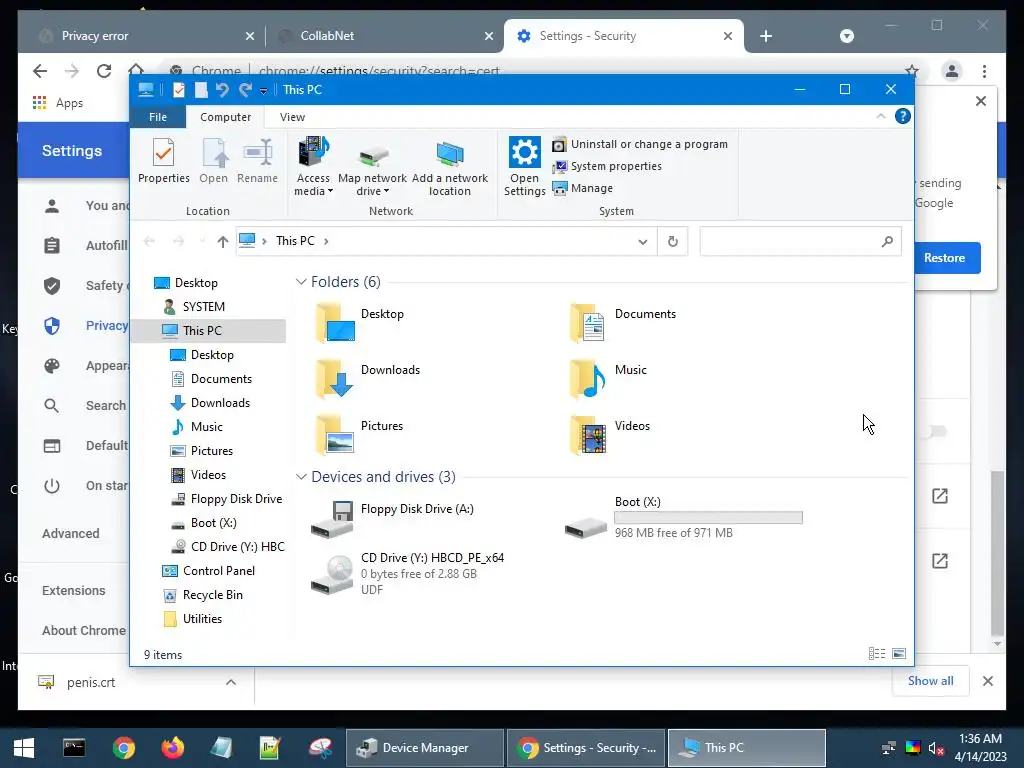Select Floppy Disk Drive (A:) icon
Image resolution: width=1024 pixels, height=768 pixels.
[332, 519]
